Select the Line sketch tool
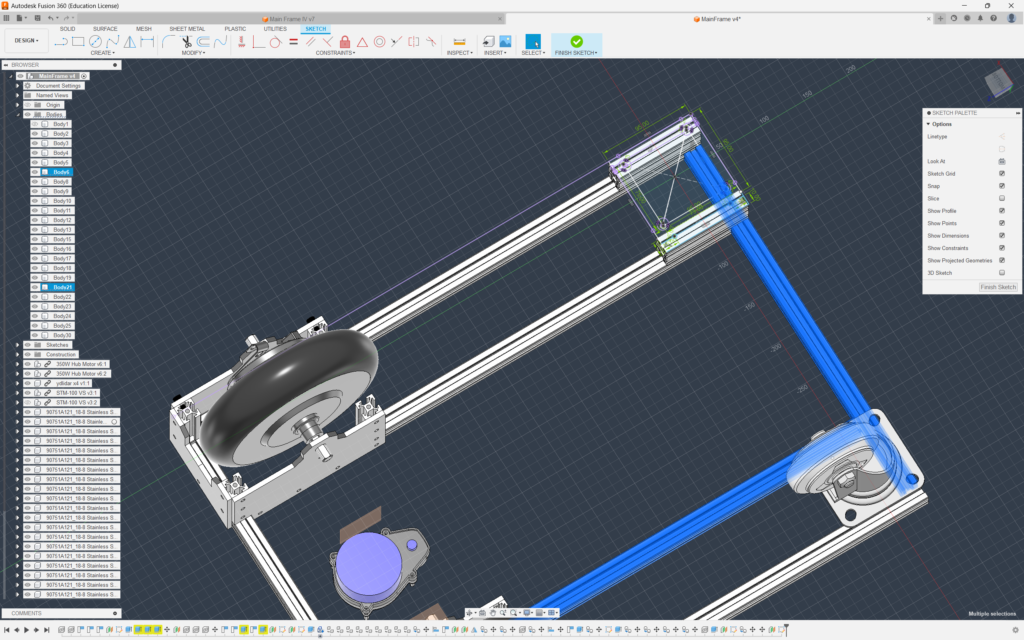The width and height of the screenshot is (1024, 640). (60, 42)
